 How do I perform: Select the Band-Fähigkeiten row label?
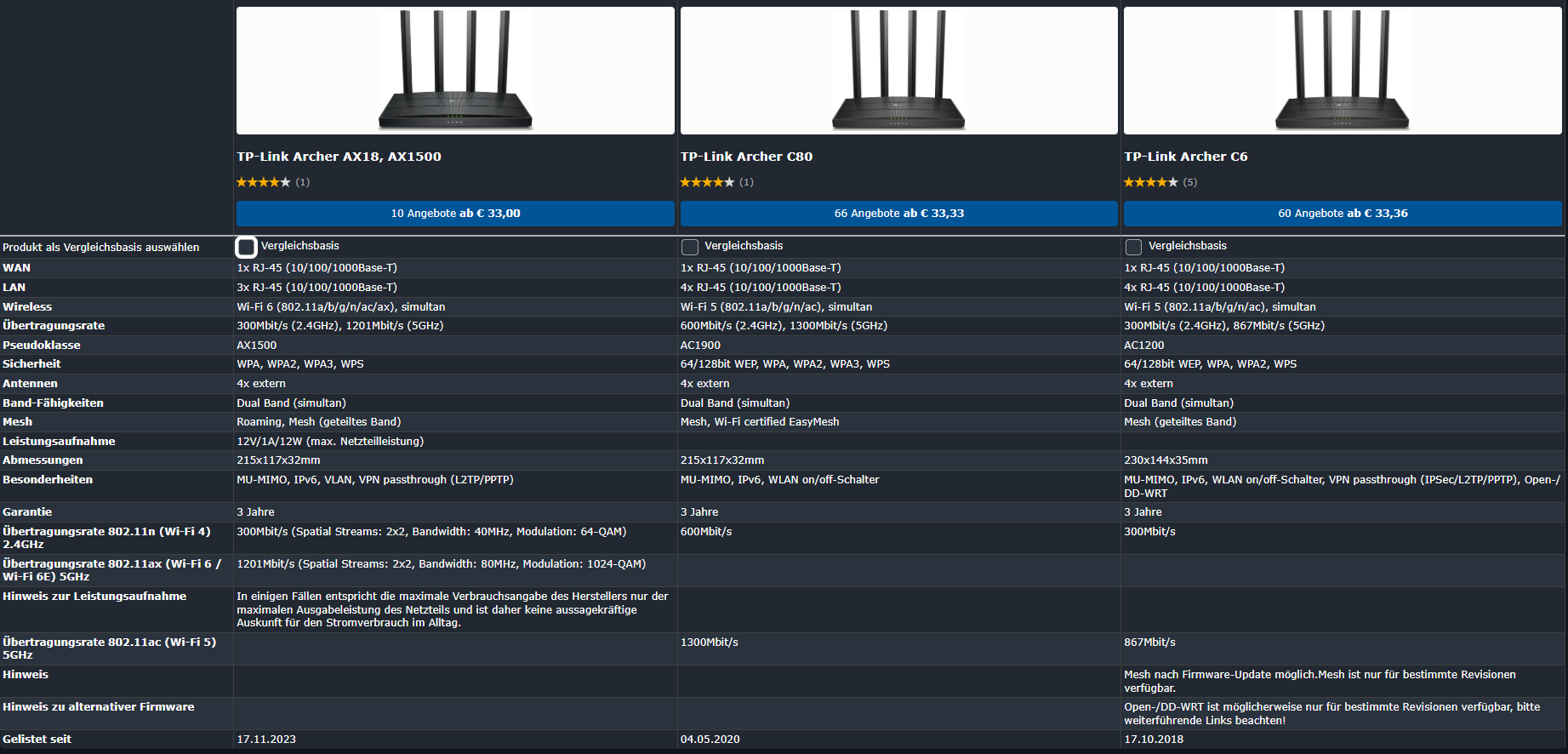(53, 403)
